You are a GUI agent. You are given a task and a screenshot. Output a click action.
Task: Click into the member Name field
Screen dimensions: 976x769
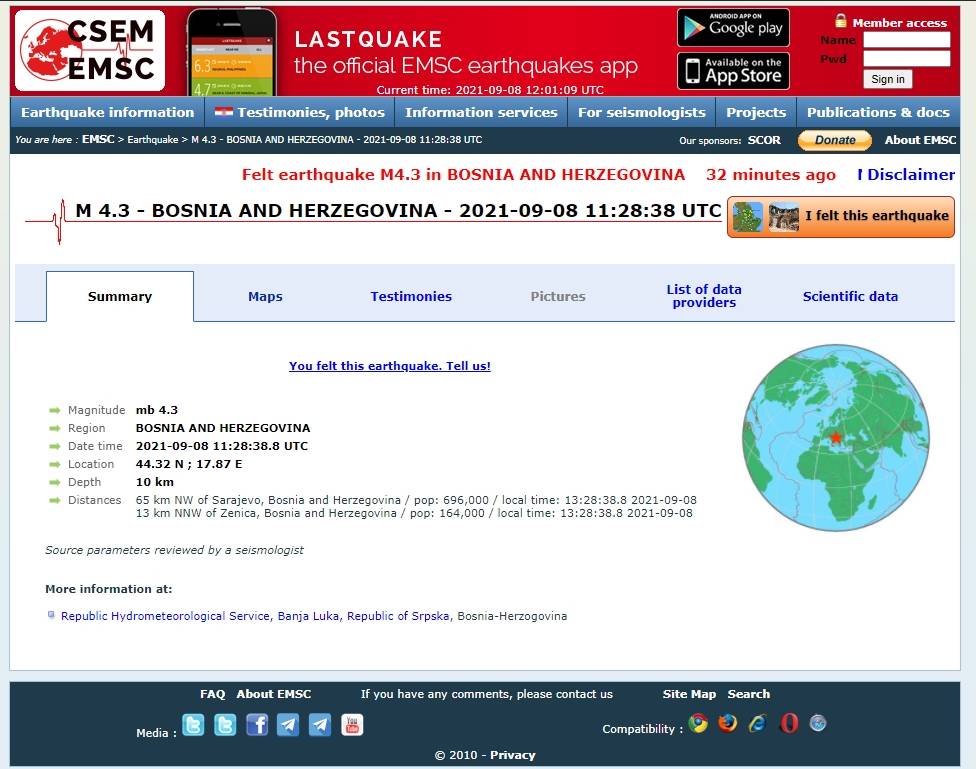coord(906,40)
